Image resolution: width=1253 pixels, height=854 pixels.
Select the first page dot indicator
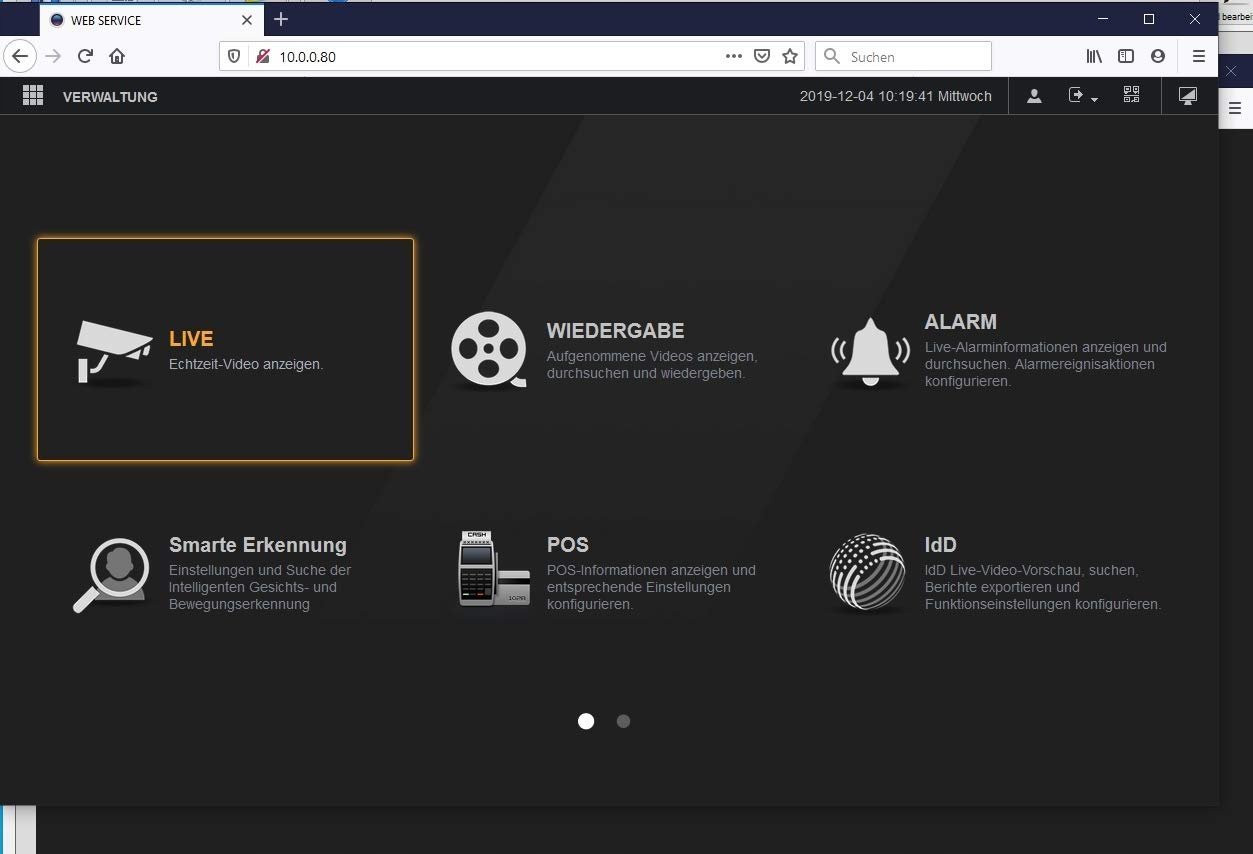586,721
